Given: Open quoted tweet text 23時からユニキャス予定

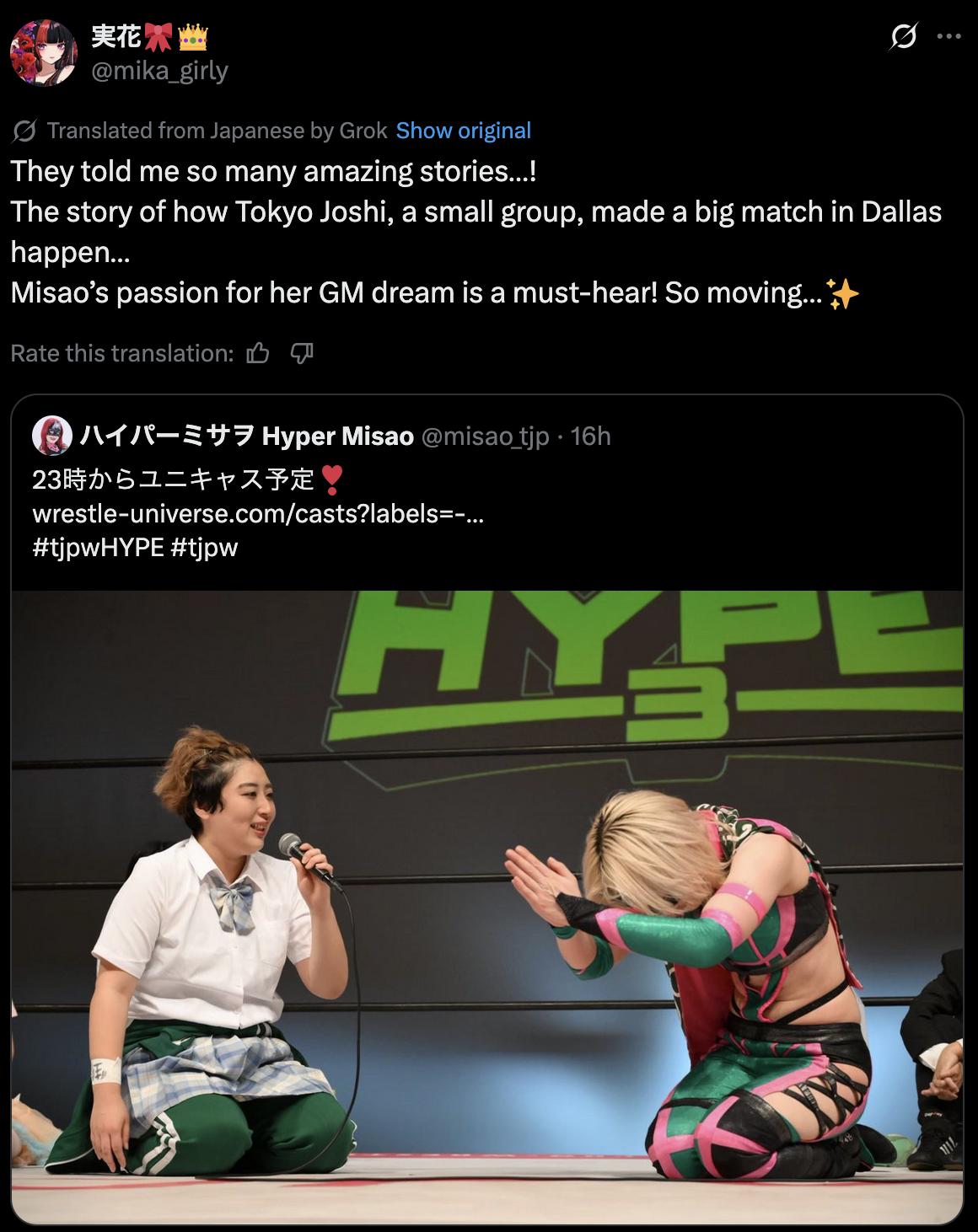Looking at the screenshot, I should (173, 479).
